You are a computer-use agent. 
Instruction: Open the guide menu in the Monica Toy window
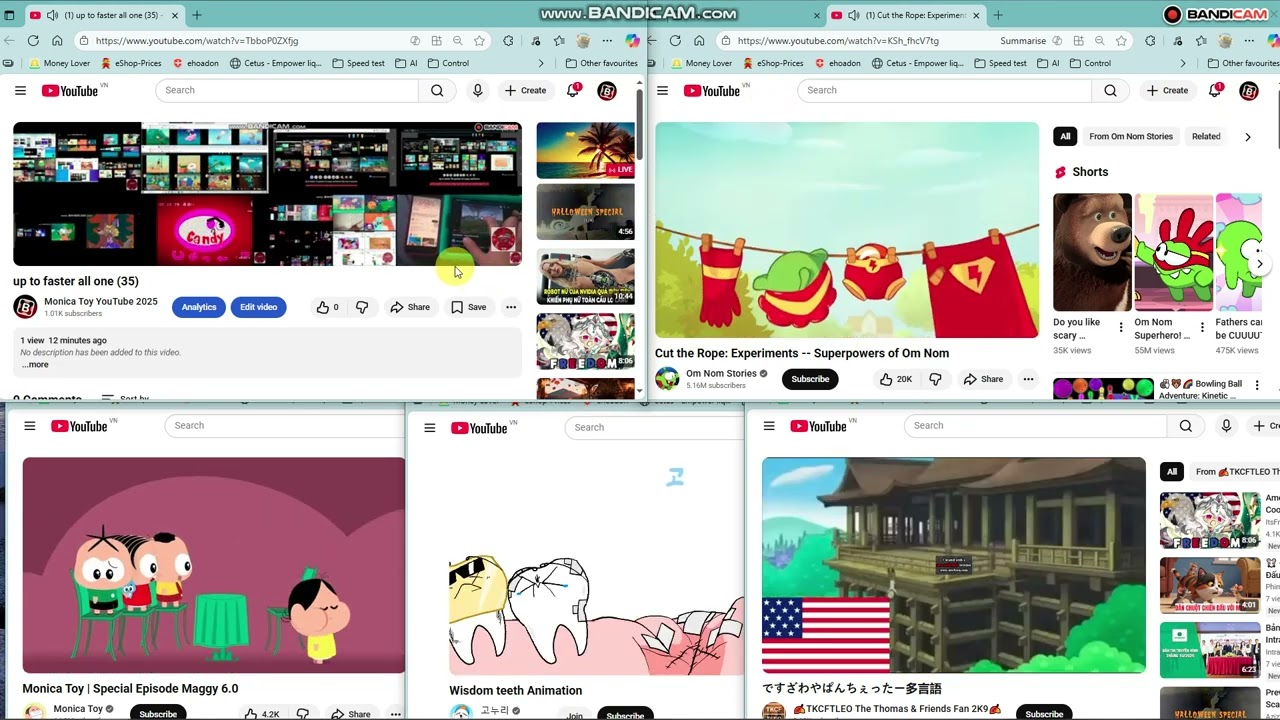(30, 426)
